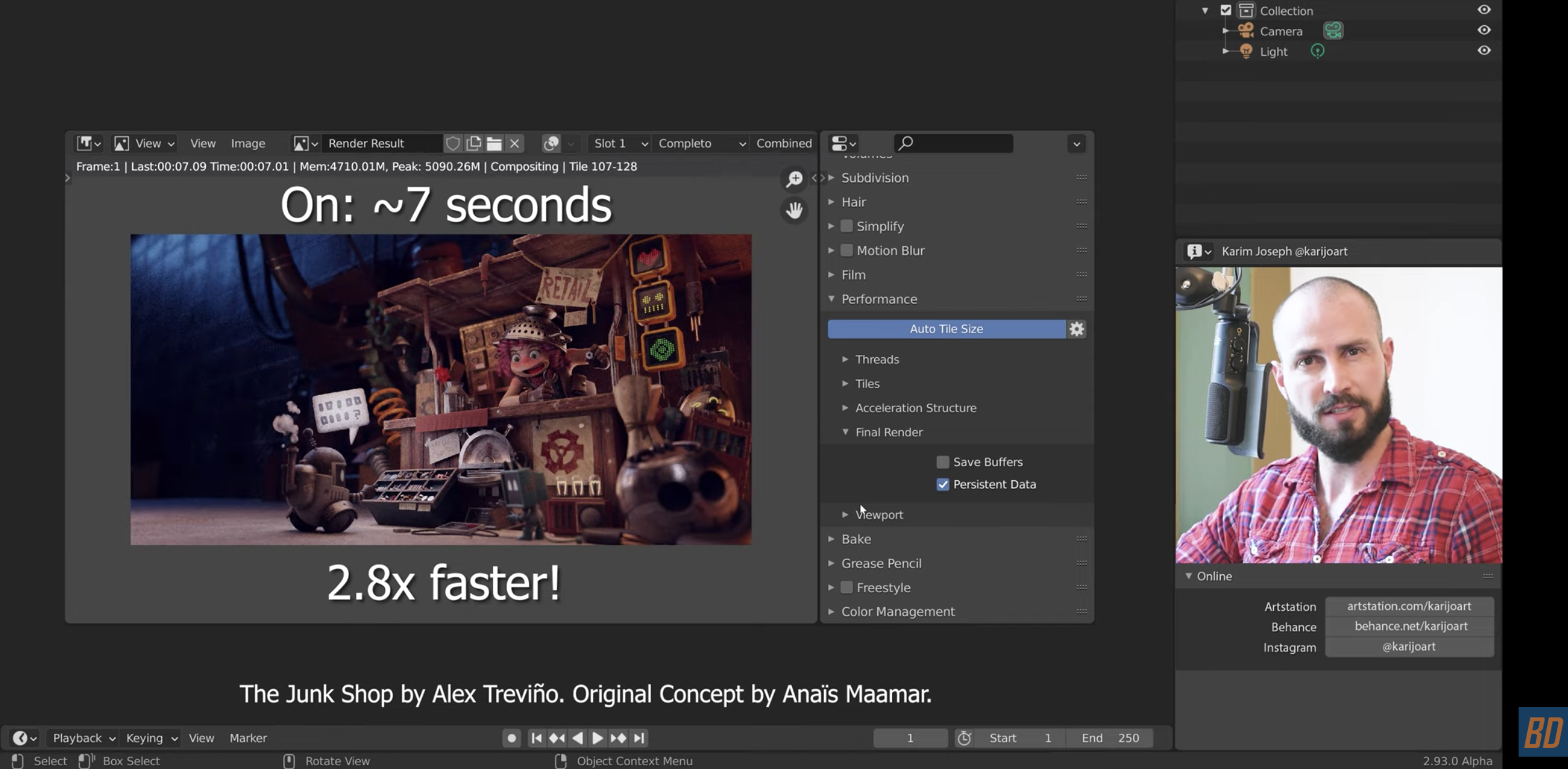Open the Marker menu
The height and width of the screenshot is (769, 1568).
pyautogui.click(x=248, y=737)
